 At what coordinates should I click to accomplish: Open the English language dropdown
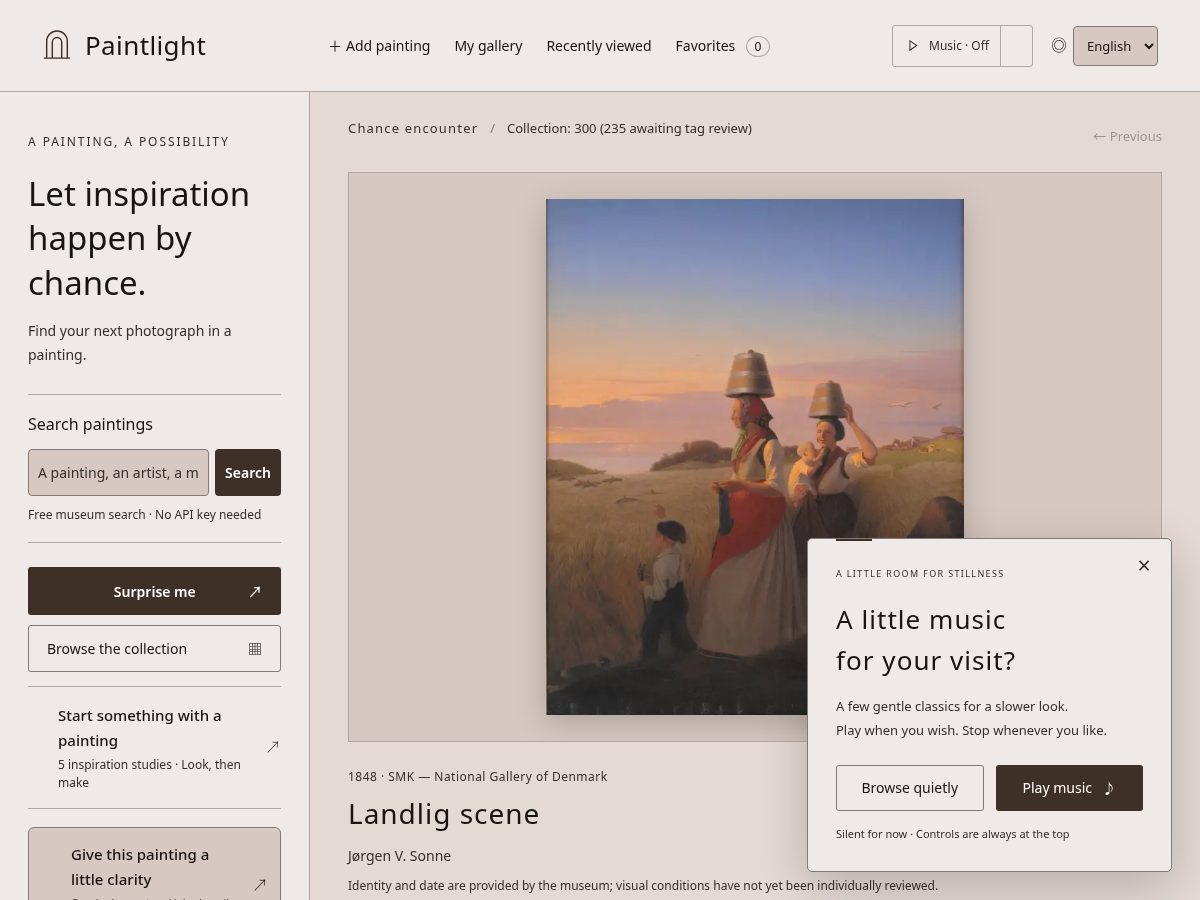pos(1115,46)
